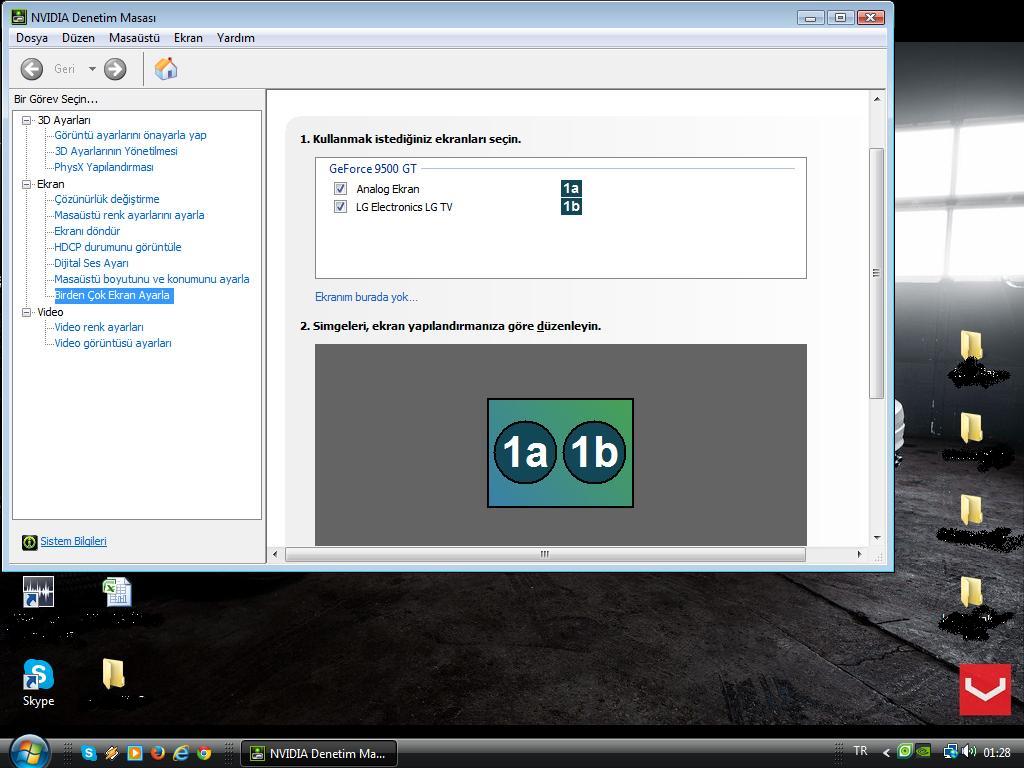This screenshot has width=1024, height=768.
Task: Open Video görüntüsü ayarları
Action: coord(113,343)
